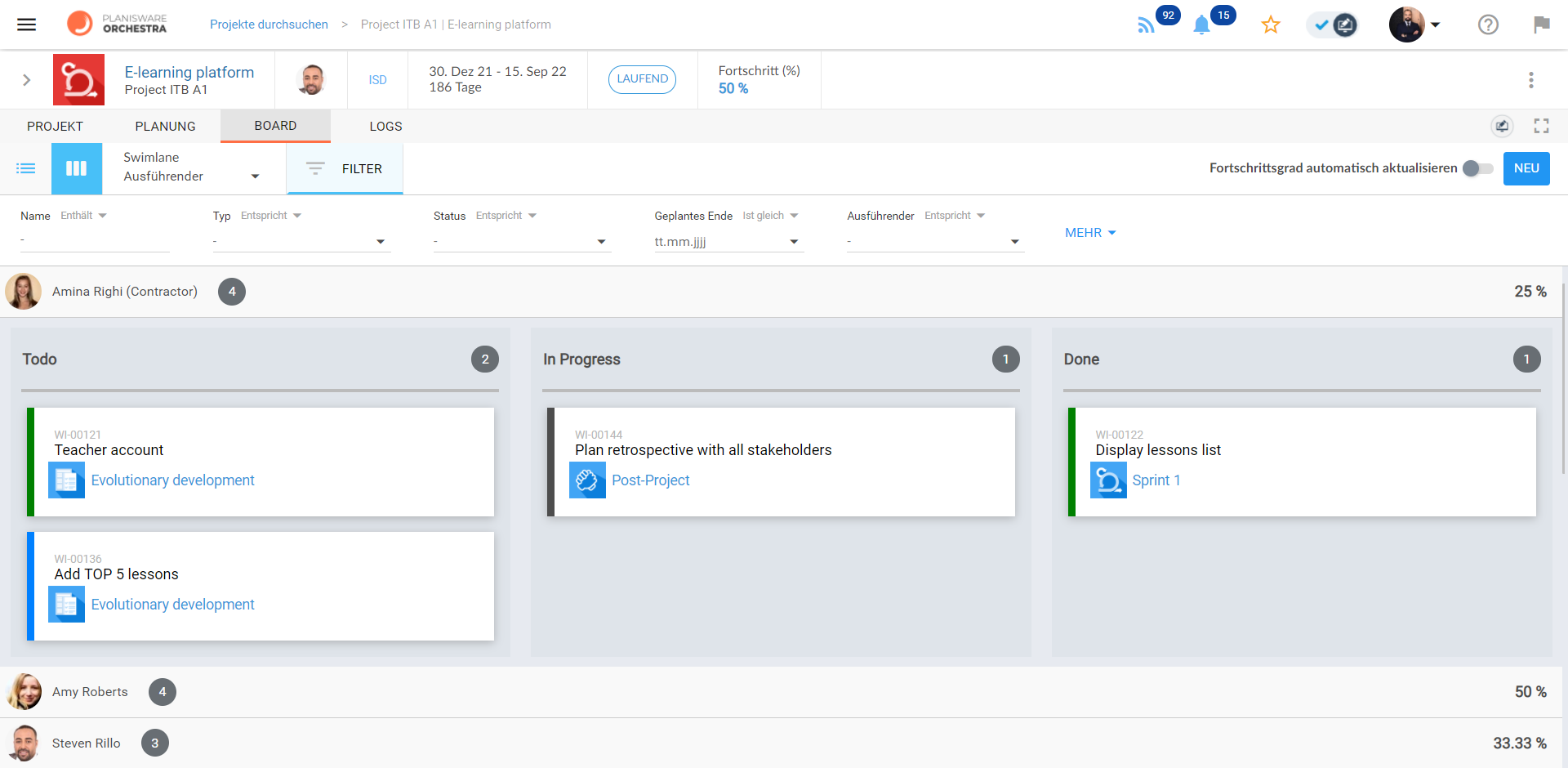Open the three-dot project options menu
This screenshot has height=768, width=1568.
(x=1530, y=80)
